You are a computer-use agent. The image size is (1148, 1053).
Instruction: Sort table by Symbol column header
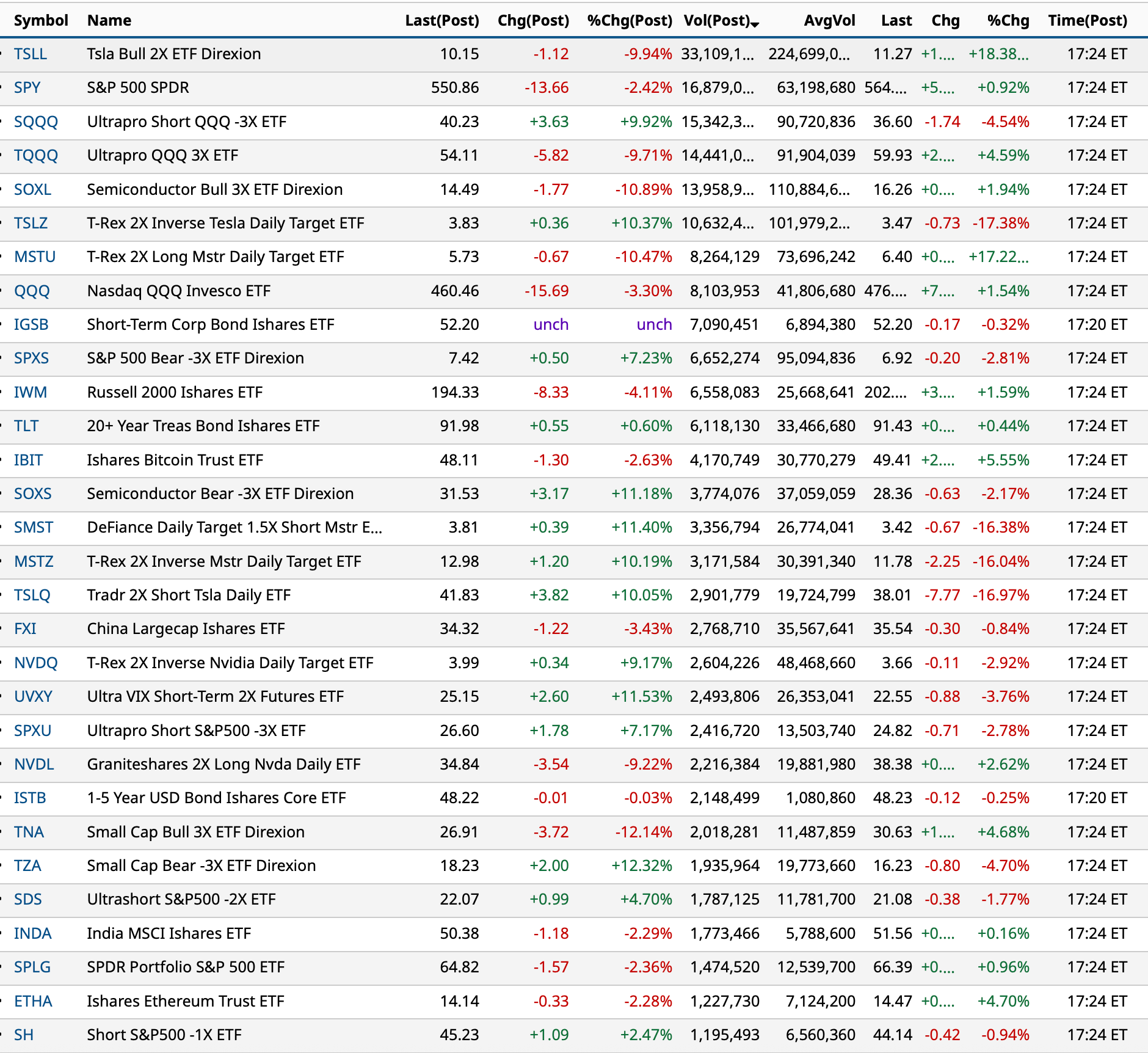click(40, 21)
